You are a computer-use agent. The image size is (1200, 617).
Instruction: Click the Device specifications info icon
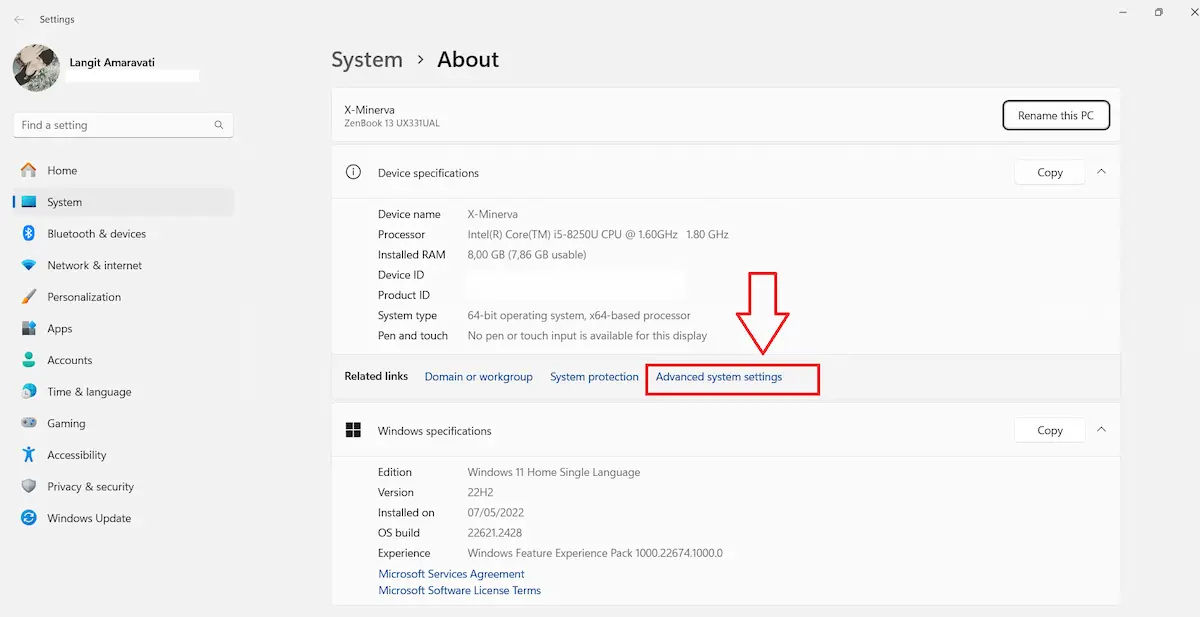tap(353, 172)
